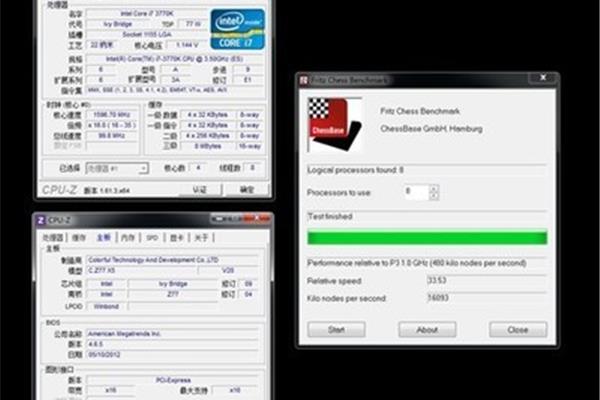Click the Start button in Fritz Benchmark

coord(336,330)
